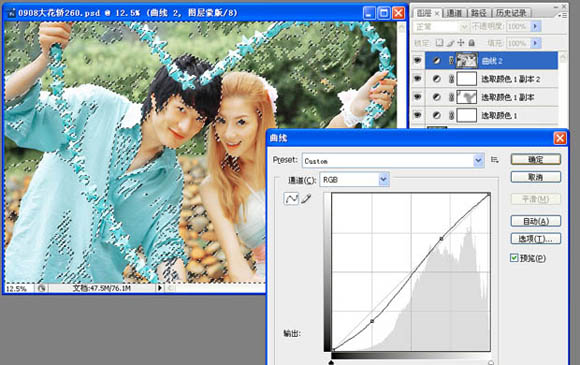Click mask link icon of 曲线 2
The image size is (580, 365).
451,61
